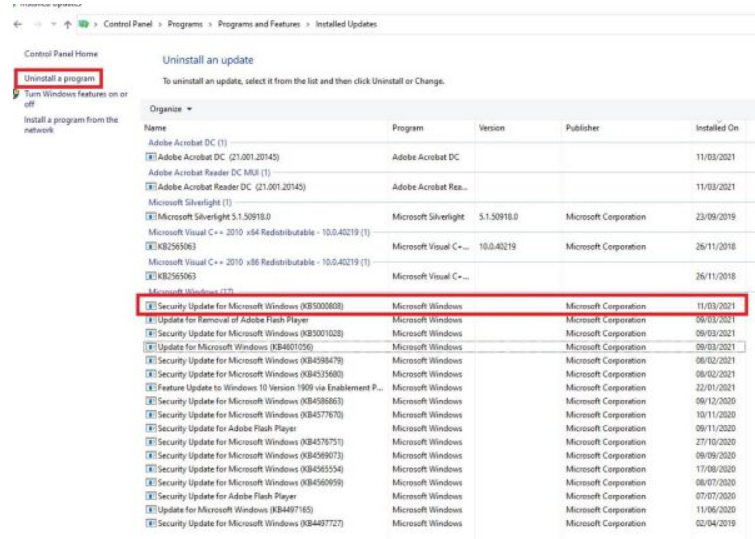This screenshot has height=539, width=755.
Task: Click the 27/10/2020 installed date
Action: click(x=716, y=442)
